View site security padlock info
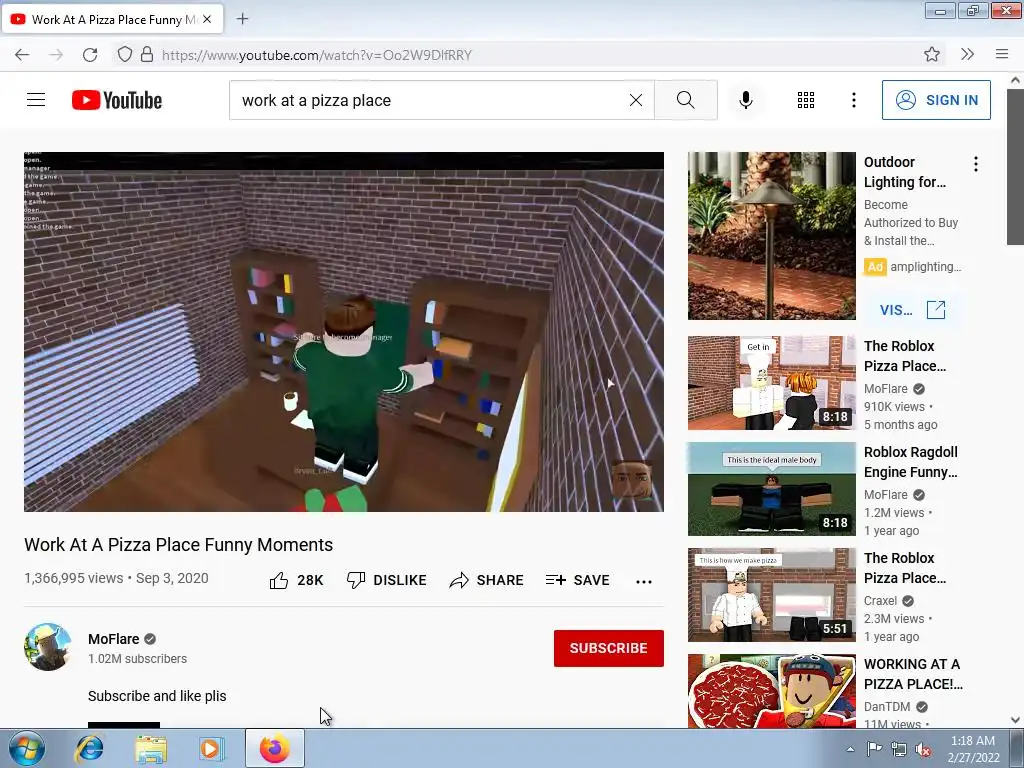 147,54
